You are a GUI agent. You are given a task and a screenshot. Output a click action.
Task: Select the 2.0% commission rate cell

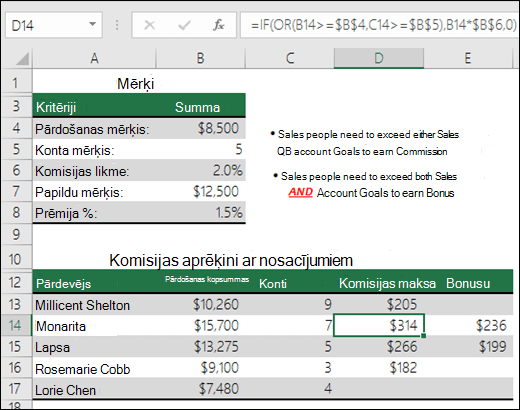coord(200,171)
